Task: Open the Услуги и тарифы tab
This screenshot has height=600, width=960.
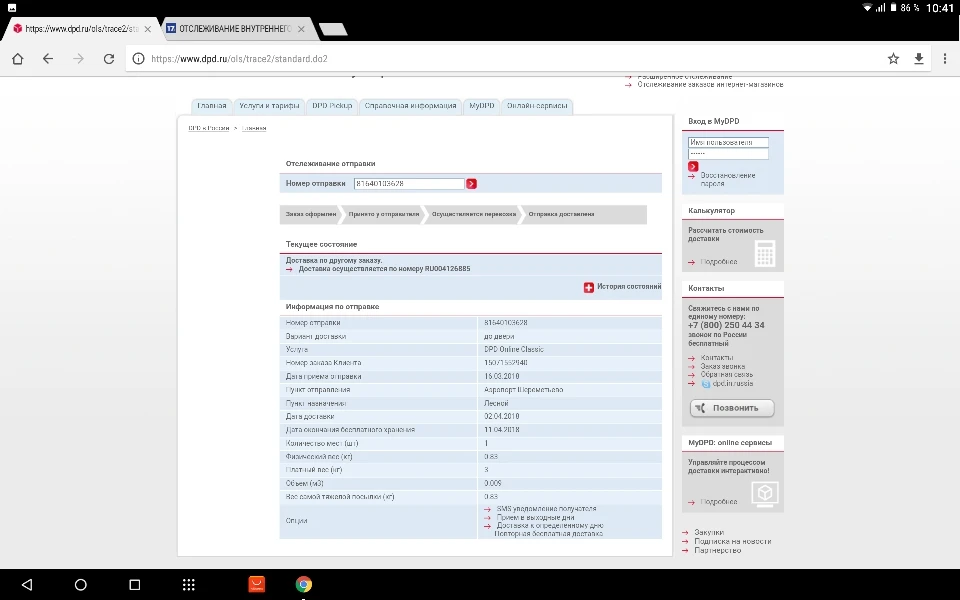Action: [x=269, y=106]
